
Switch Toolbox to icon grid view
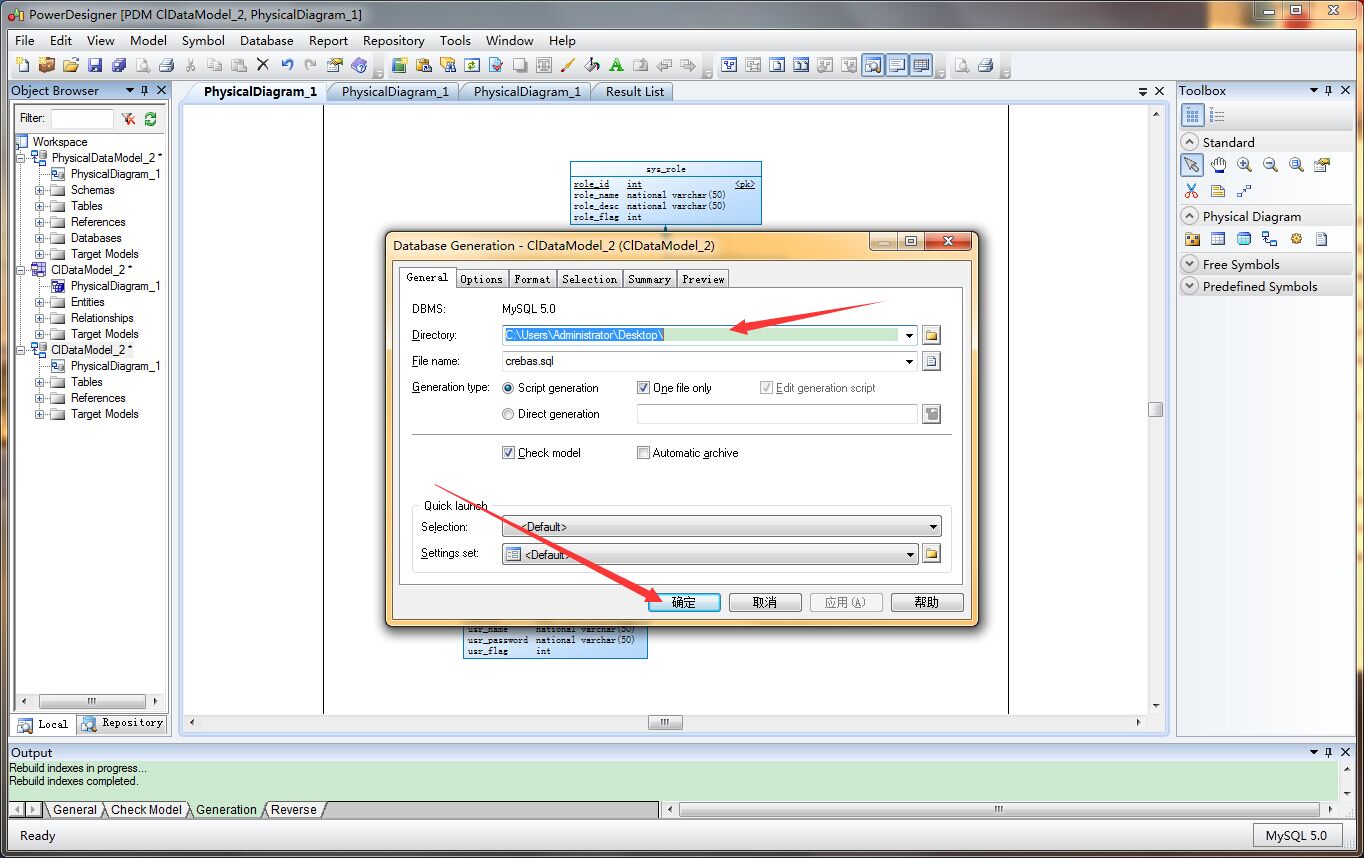(1192, 117)
